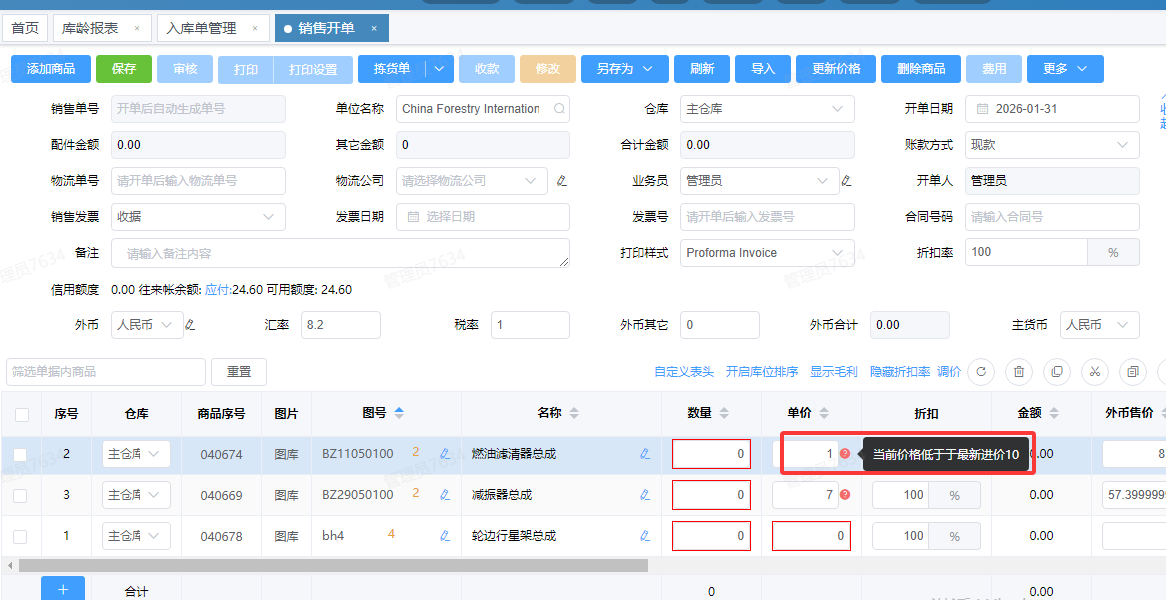Click the paste document icon above the table
This screenshot has height=600, width=1166.
coord(1132,372)
